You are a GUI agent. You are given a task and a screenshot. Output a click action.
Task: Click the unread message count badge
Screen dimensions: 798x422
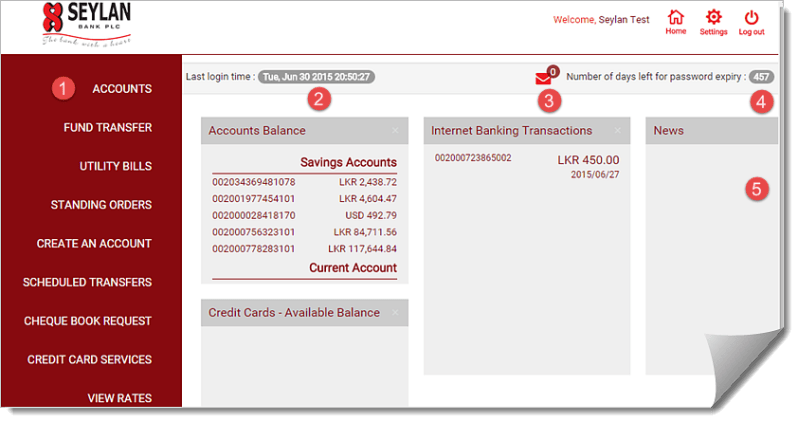coord(553,72)
